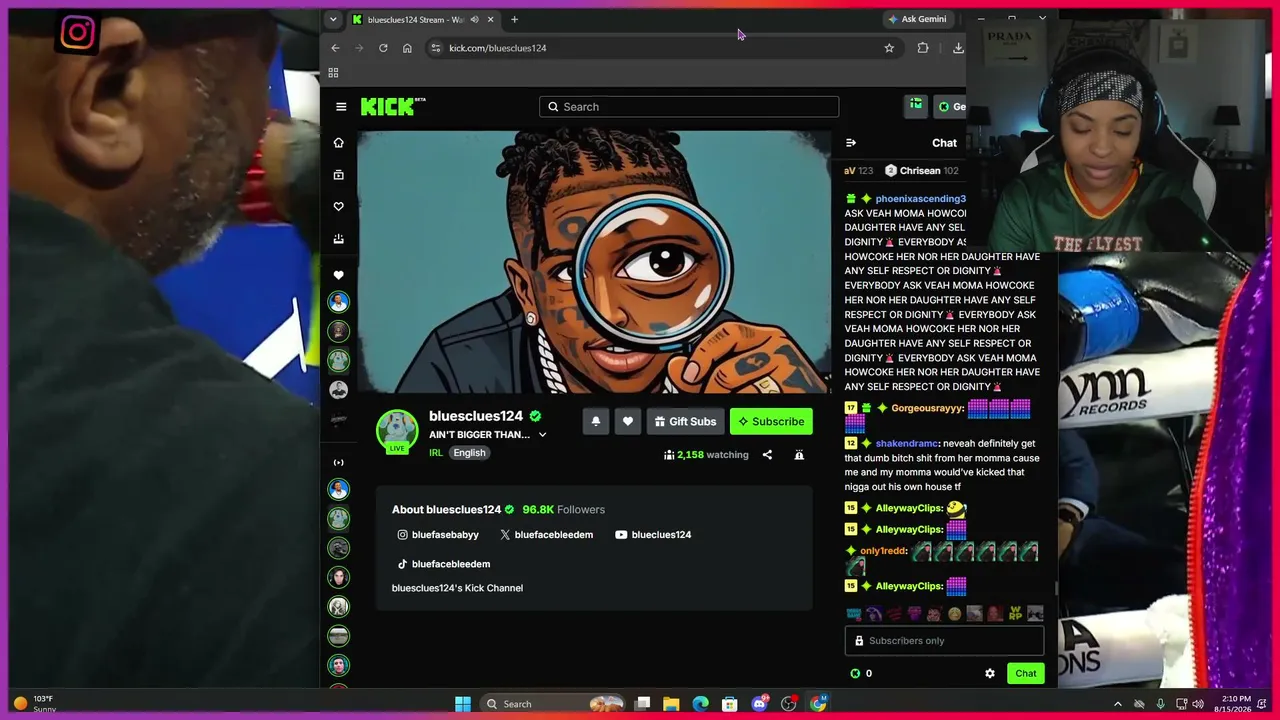This screenshot has width=1280, height=720.
Task: Open bluefasebabyy Instagram link
Action: tap(438, 535)
